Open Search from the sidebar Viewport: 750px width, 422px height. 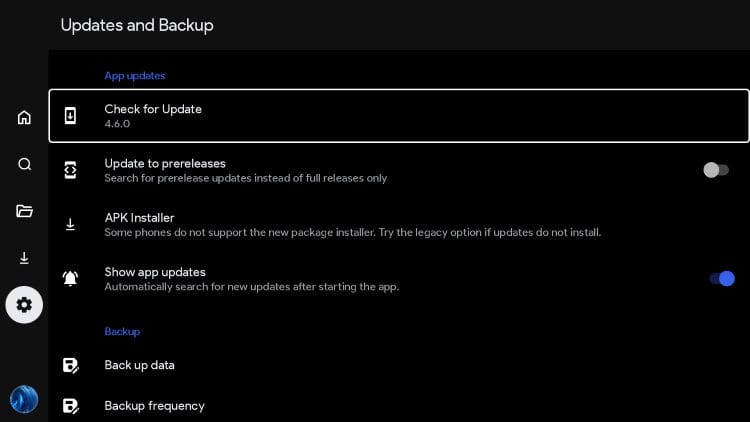[24, 164]
